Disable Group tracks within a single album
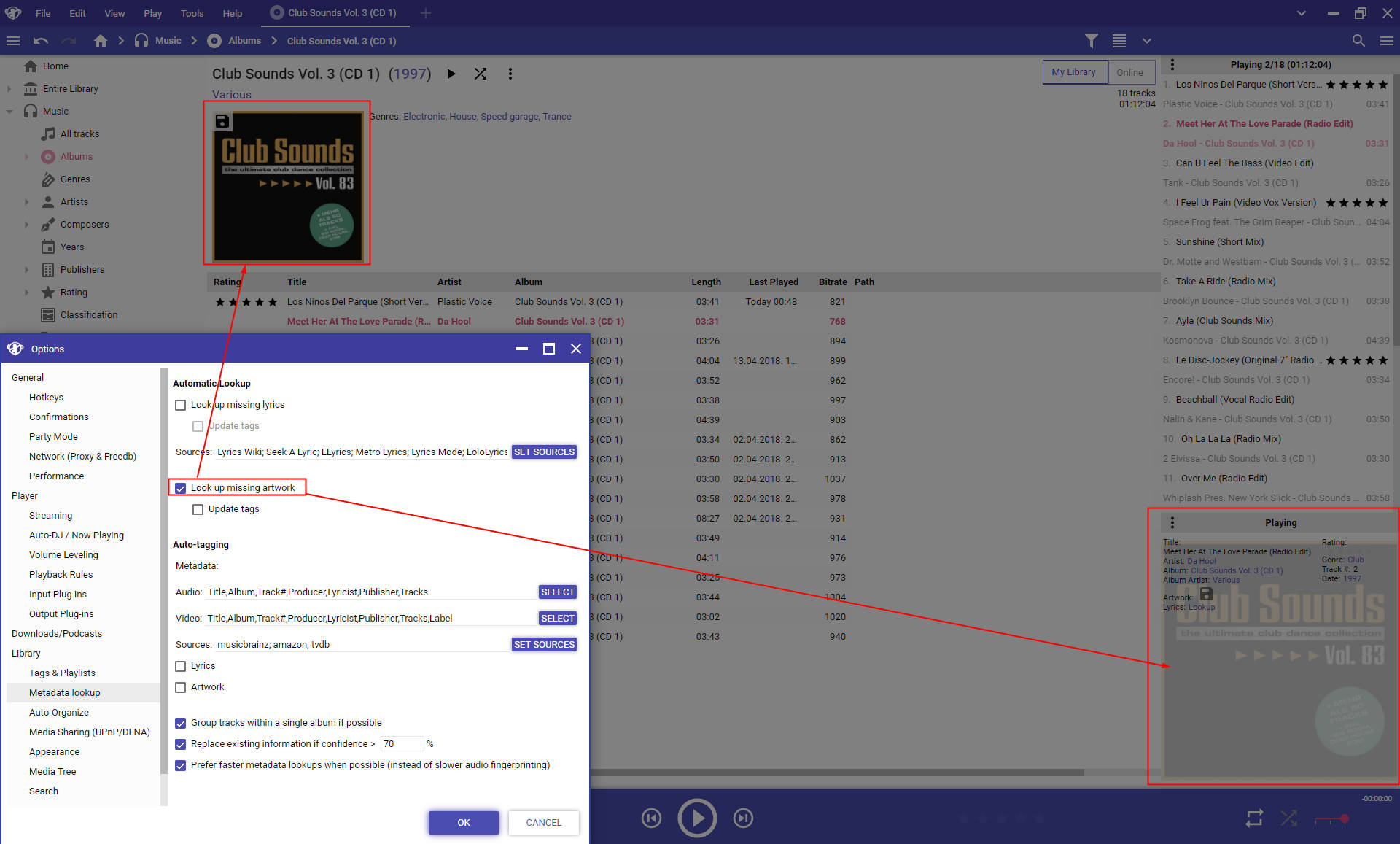The image size is (1400, 844). [181, 723]
